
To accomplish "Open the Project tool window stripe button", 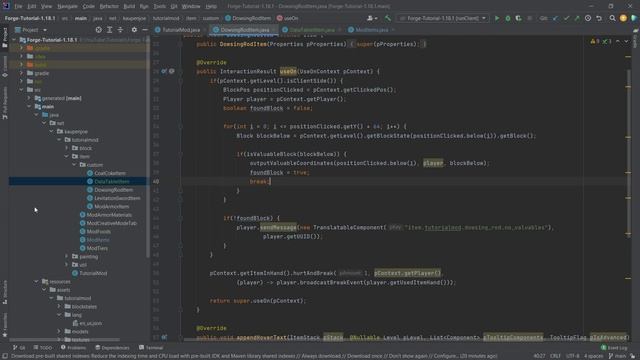I will (4, 38).
